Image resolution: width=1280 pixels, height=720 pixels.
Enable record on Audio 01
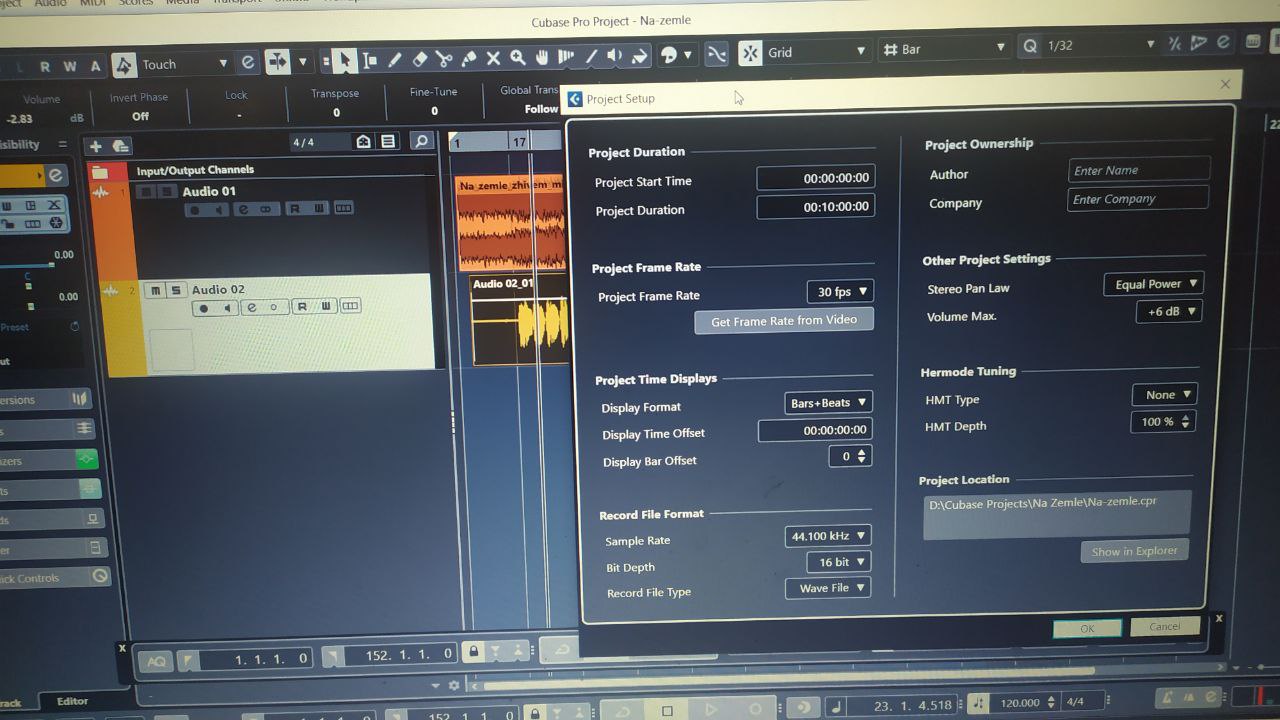194,210
